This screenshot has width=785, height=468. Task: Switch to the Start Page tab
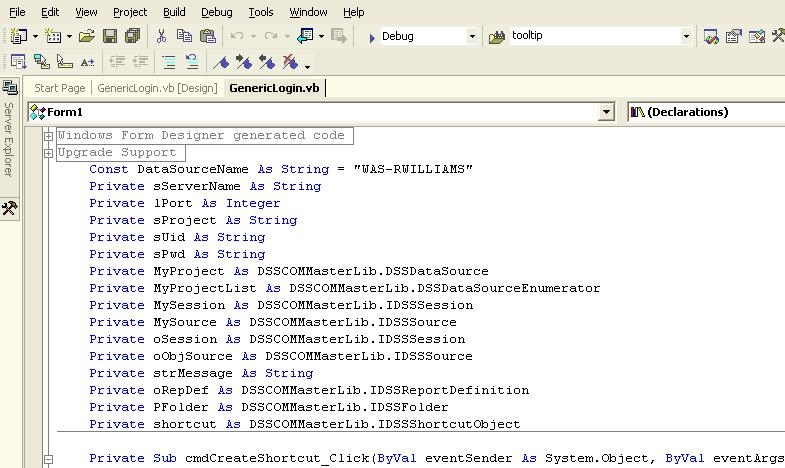[x=59, y=88]
